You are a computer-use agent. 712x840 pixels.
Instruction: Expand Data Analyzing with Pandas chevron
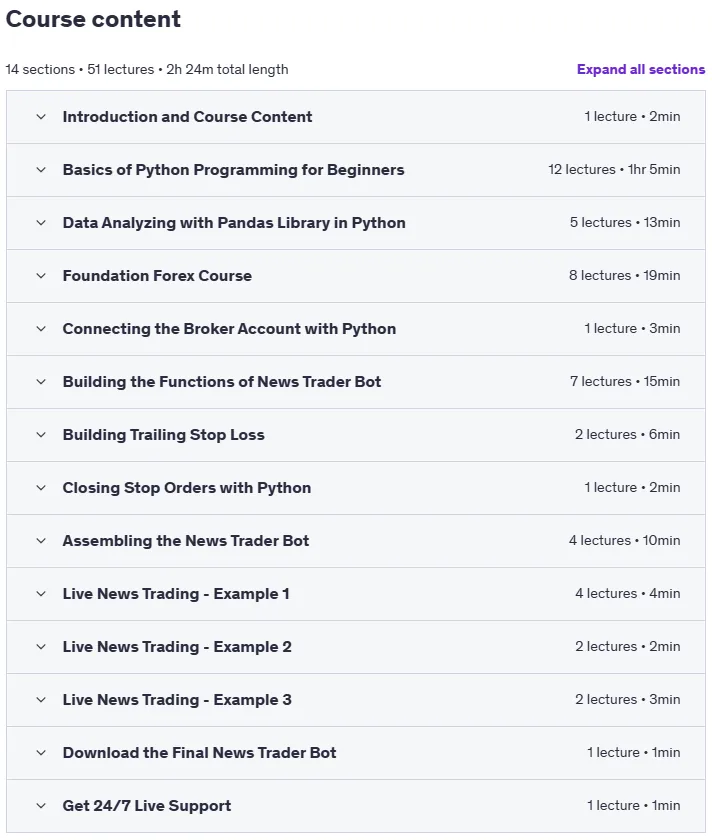41,223
